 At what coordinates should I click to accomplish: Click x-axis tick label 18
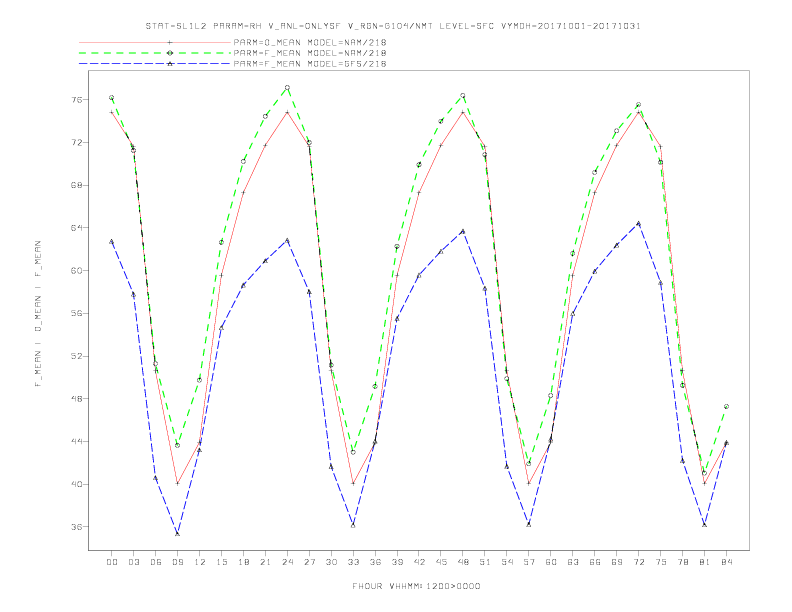pos(243,562)
